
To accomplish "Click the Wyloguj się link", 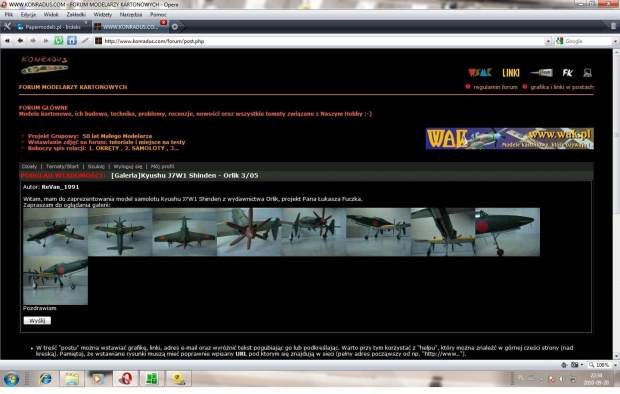I will (x=128, y=167).
